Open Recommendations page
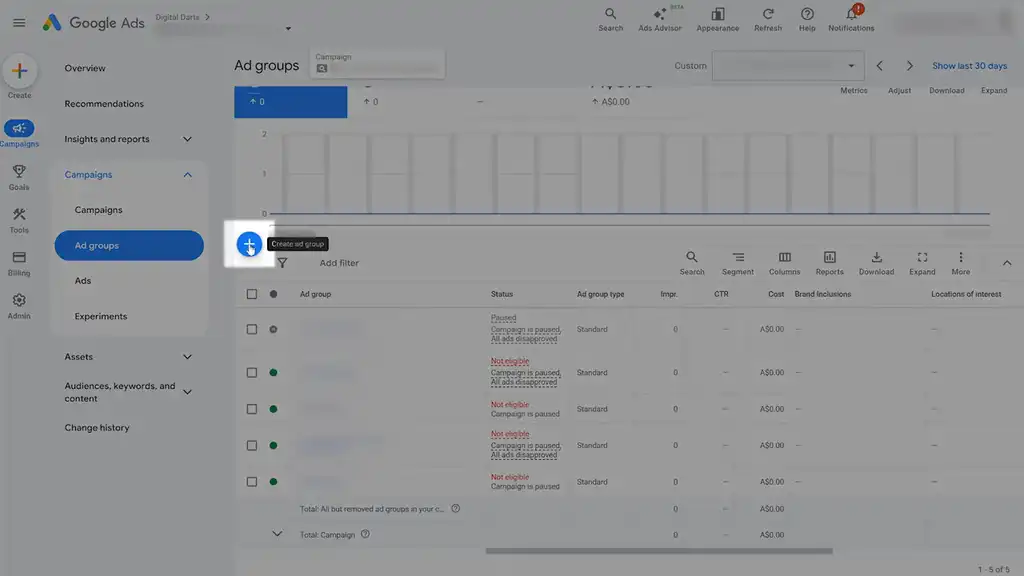Screen dimensions: 1024x576 click(104, 103)
